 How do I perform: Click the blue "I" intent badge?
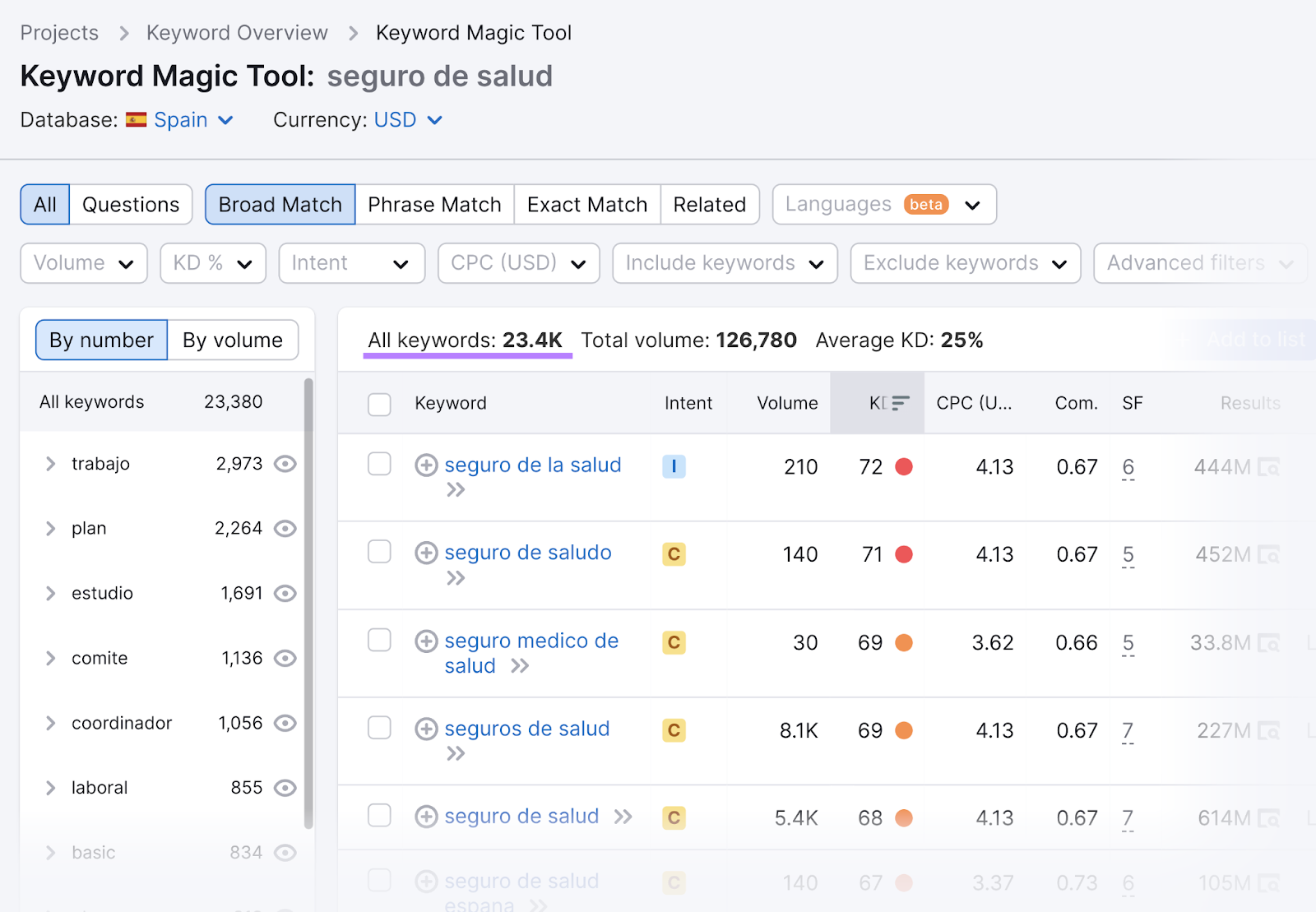(674, 466)
